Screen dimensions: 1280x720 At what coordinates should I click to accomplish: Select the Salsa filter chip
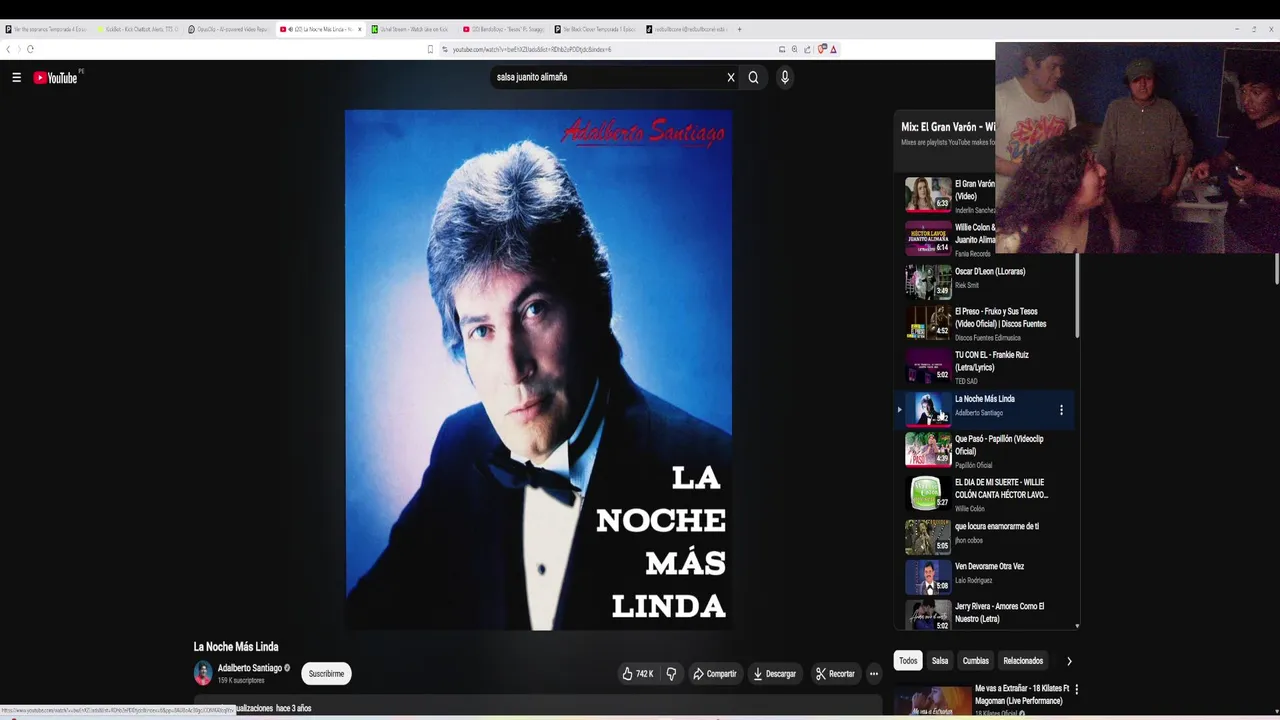pyautogui.click(x=940, y=661)
